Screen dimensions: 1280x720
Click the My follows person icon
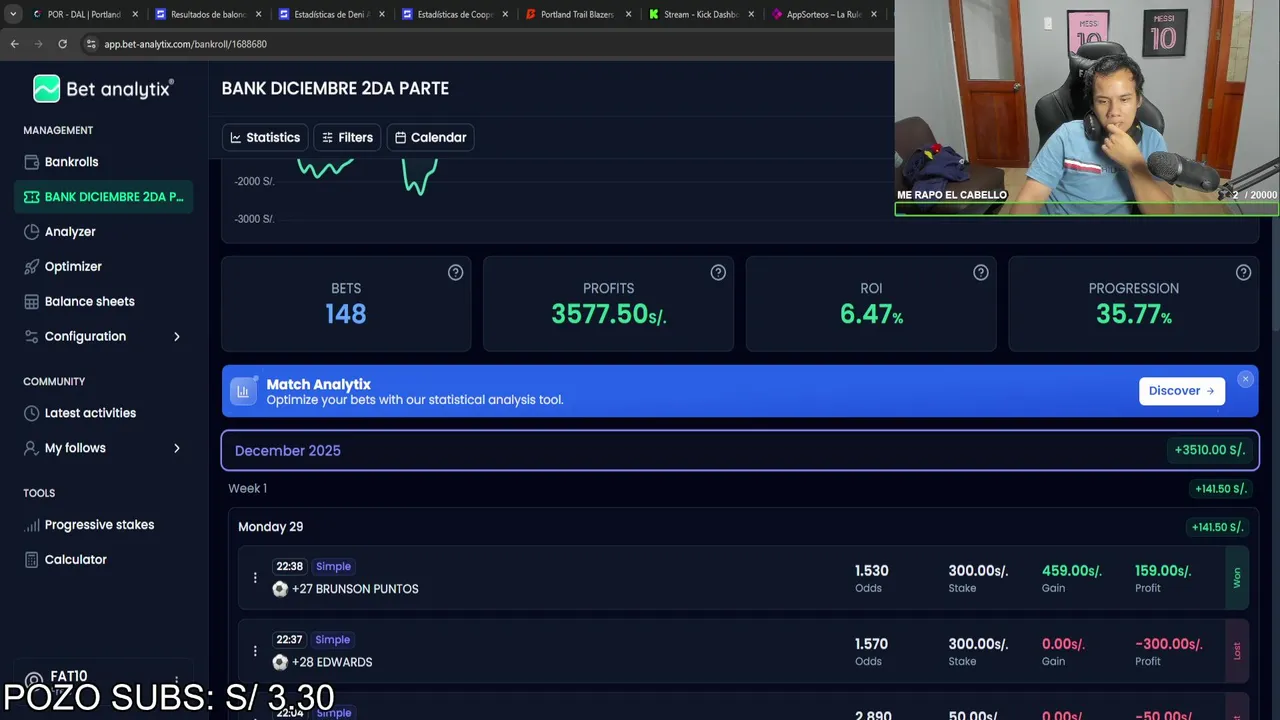[x=31, y=448]
